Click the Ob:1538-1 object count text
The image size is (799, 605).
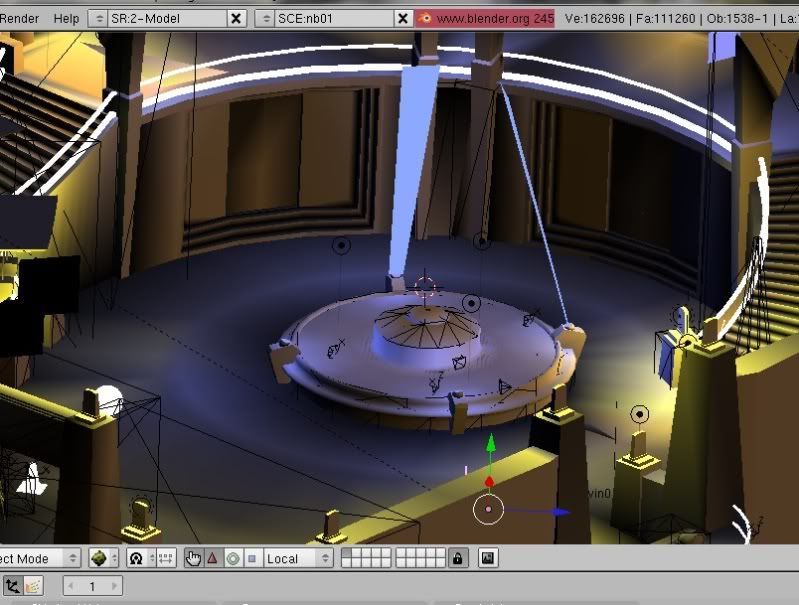pyautogui.click(x=737, y=19)
